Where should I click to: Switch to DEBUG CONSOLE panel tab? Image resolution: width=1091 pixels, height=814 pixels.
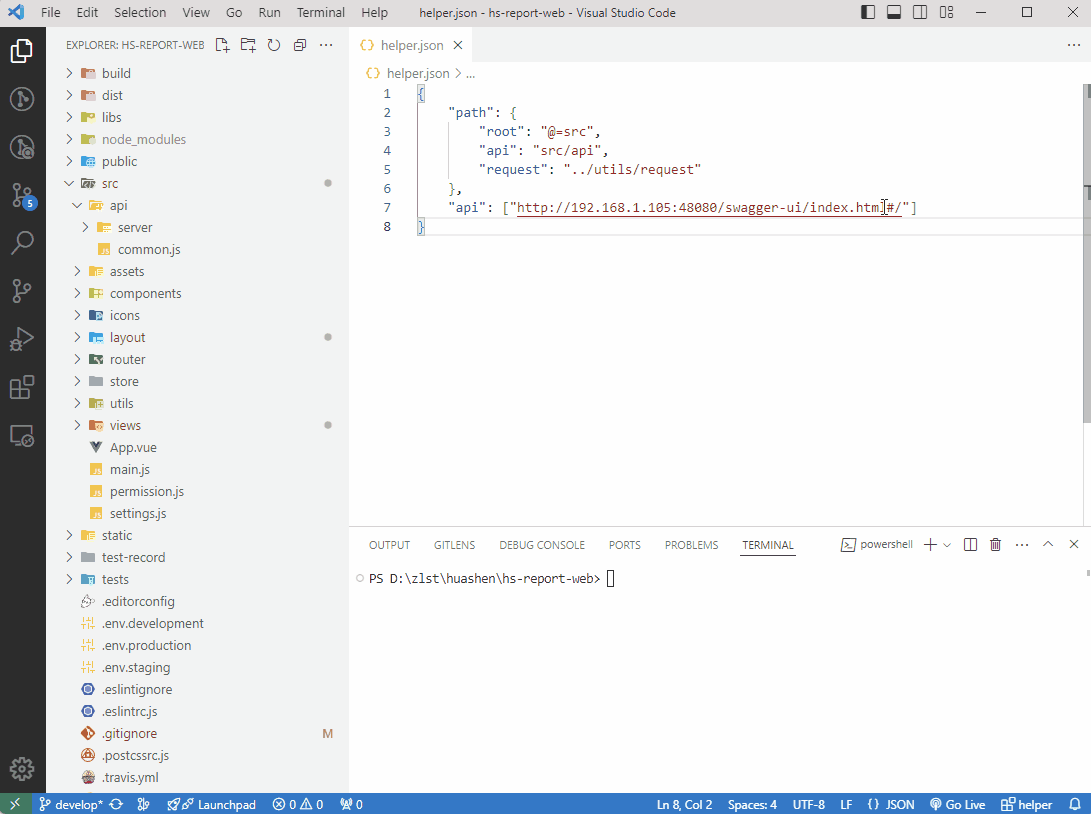pos(542,545)
